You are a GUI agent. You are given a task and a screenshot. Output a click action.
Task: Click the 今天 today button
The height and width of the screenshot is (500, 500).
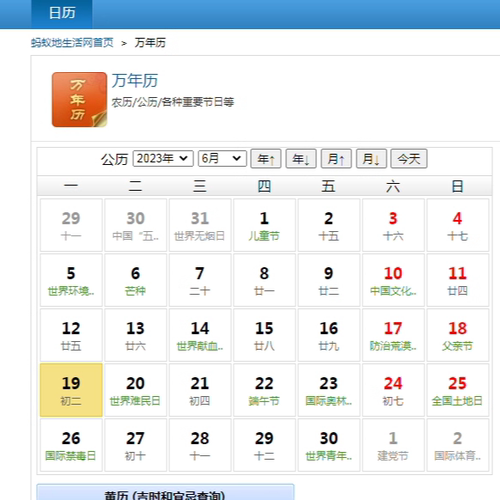pos(409,159)
